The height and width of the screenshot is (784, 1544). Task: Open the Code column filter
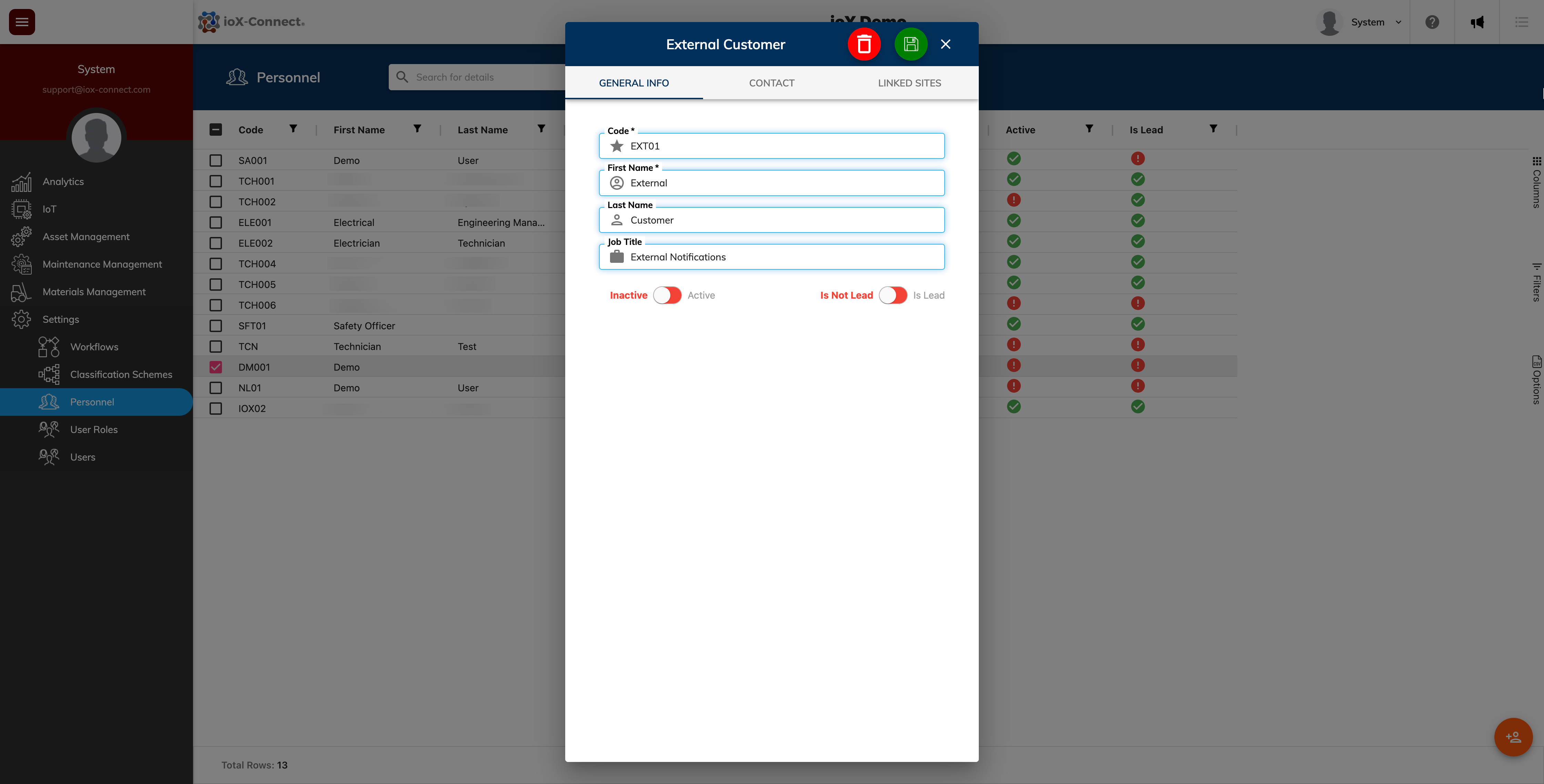[x=293, y=129]
